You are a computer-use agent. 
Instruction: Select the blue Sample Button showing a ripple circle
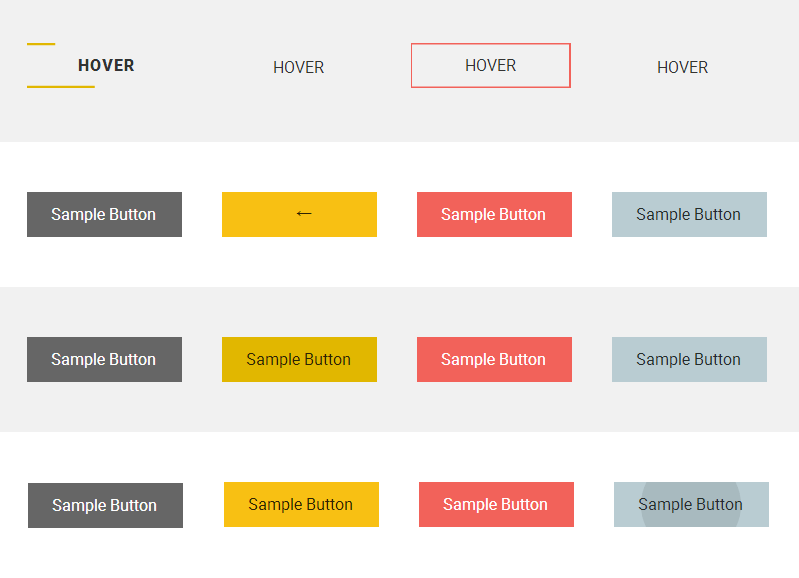691,504
